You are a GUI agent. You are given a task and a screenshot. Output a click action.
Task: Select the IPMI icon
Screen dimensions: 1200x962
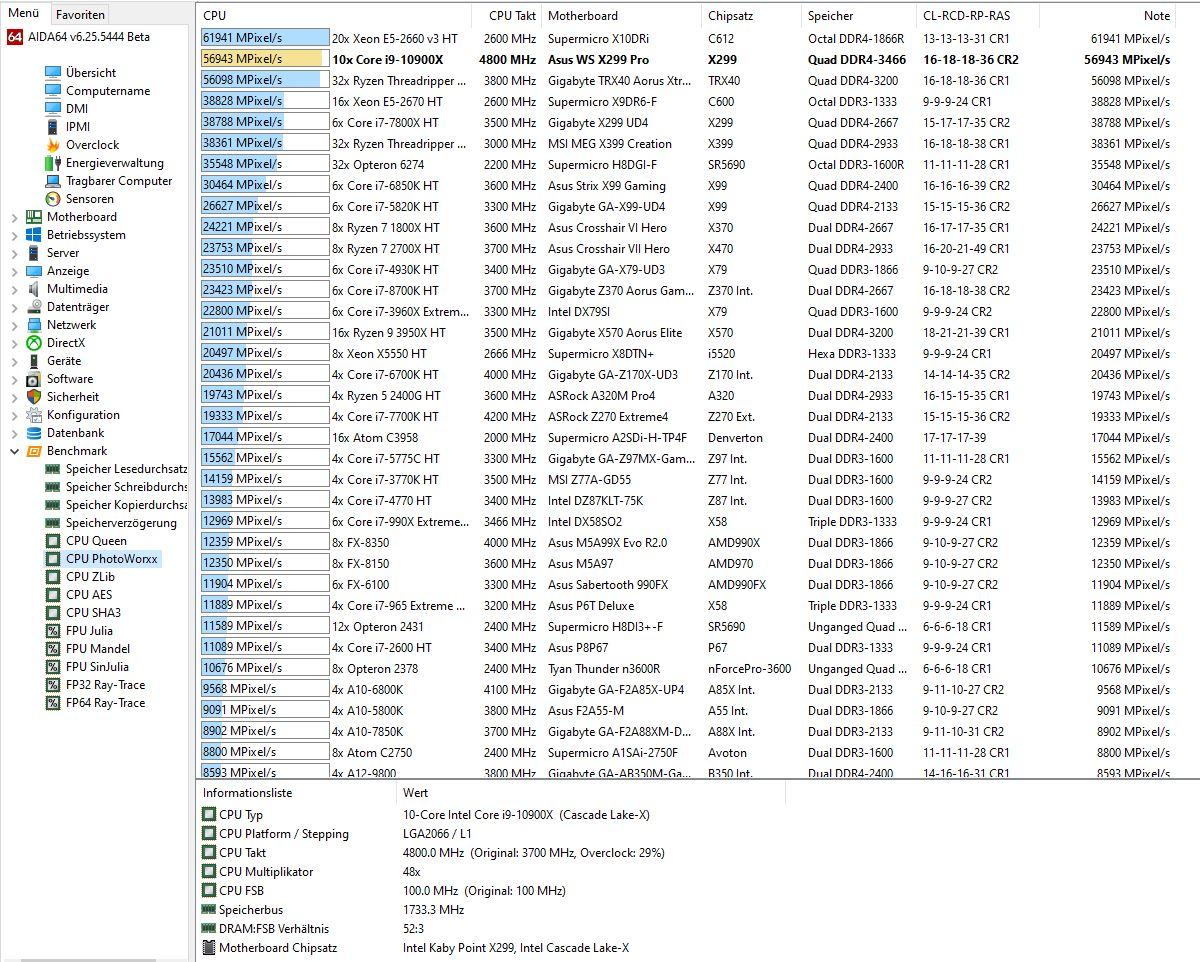[x=53, y=127]
